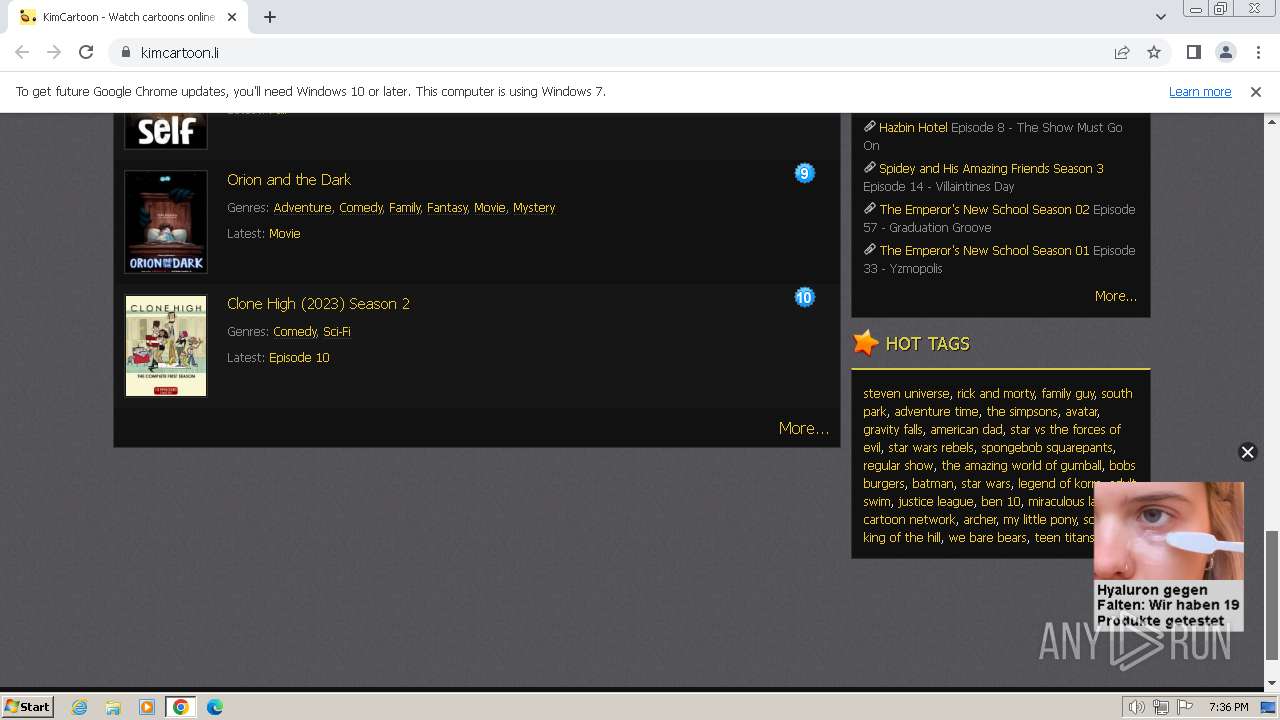Open Clone High (2023) Season 2 title
1280x720 pixels.
tap(318, 304)
